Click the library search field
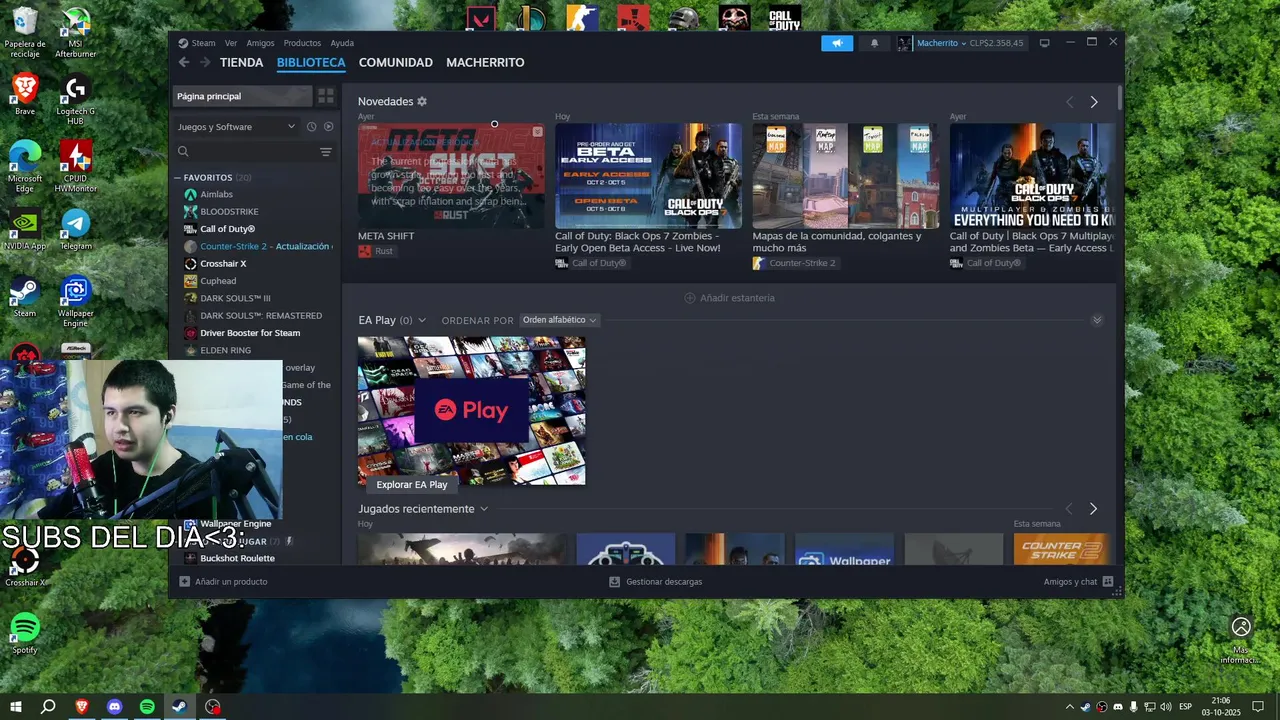The height and width of the screenshot is (720, 1280). coord(246,152)
